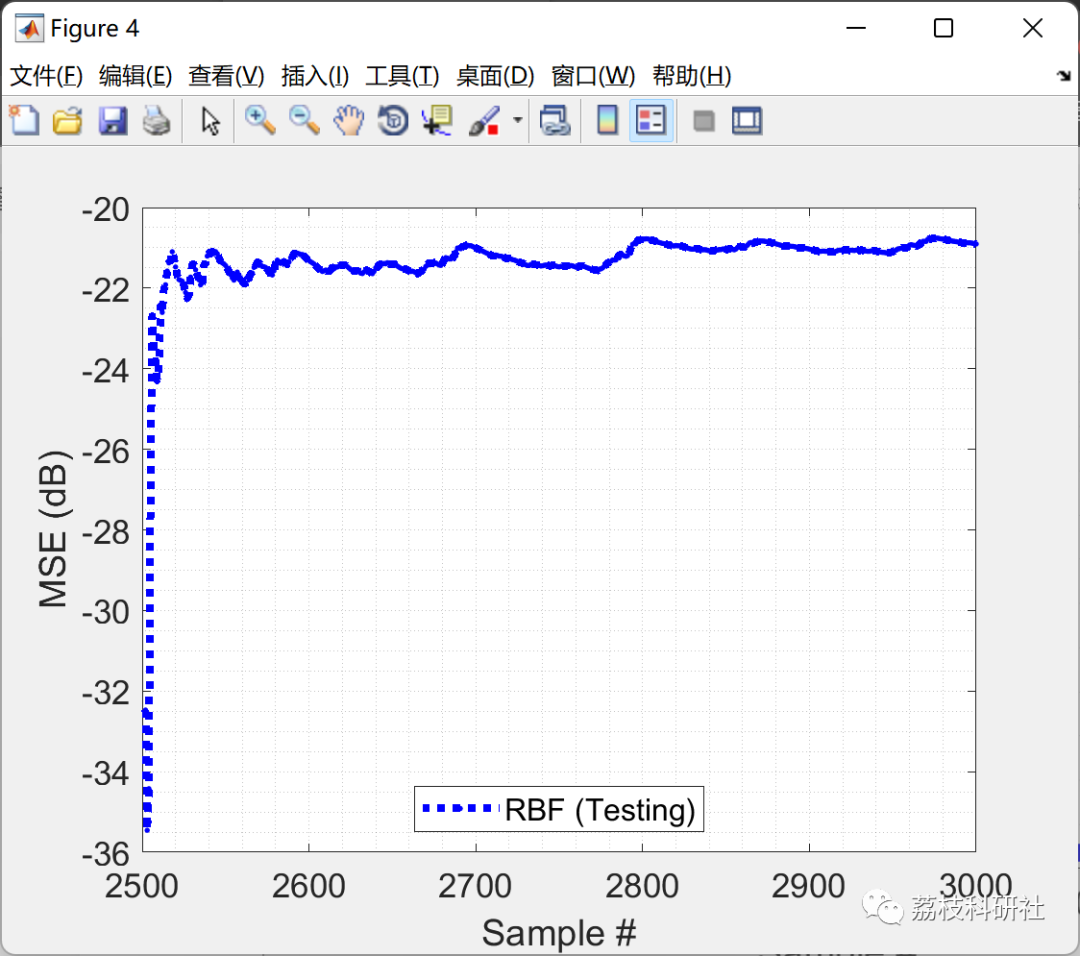Screen dimensions: 1080x956
Task: Click Hide Plot Tools icon
Action: coord(703,122)
